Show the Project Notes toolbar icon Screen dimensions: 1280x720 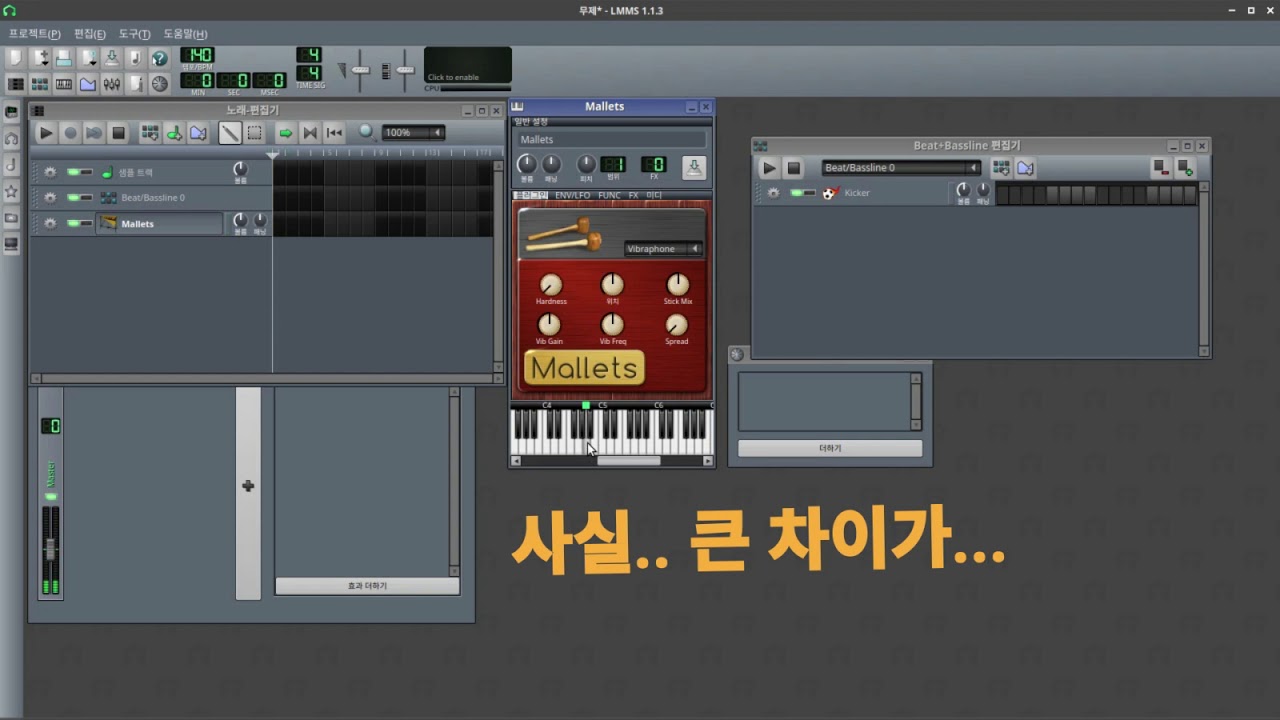pos(136,84)
